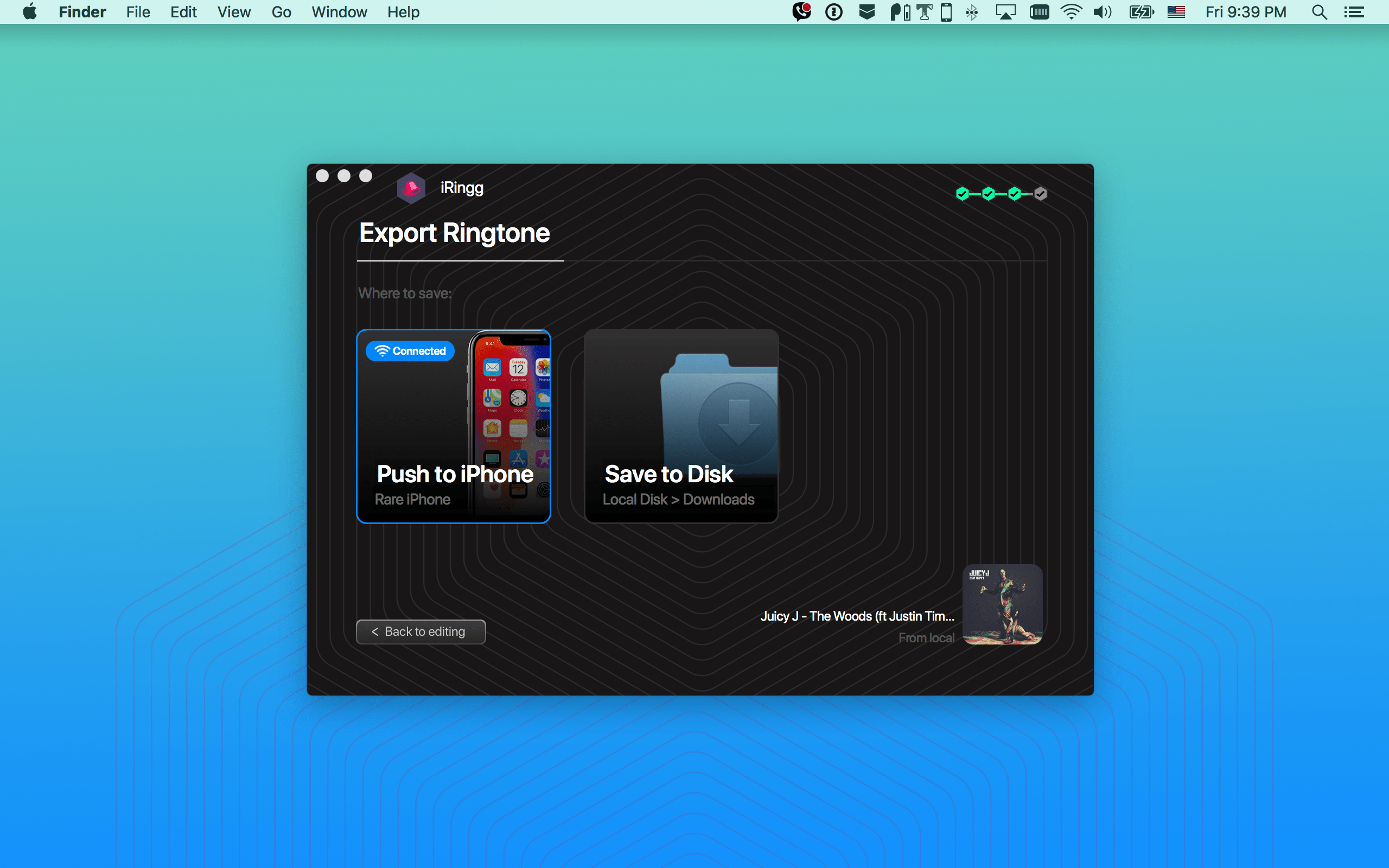Go back with Back to editing button

point(420,631)
